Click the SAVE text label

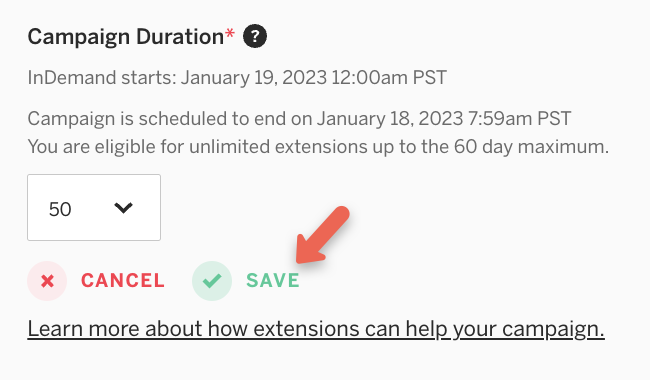click(273, 281)
